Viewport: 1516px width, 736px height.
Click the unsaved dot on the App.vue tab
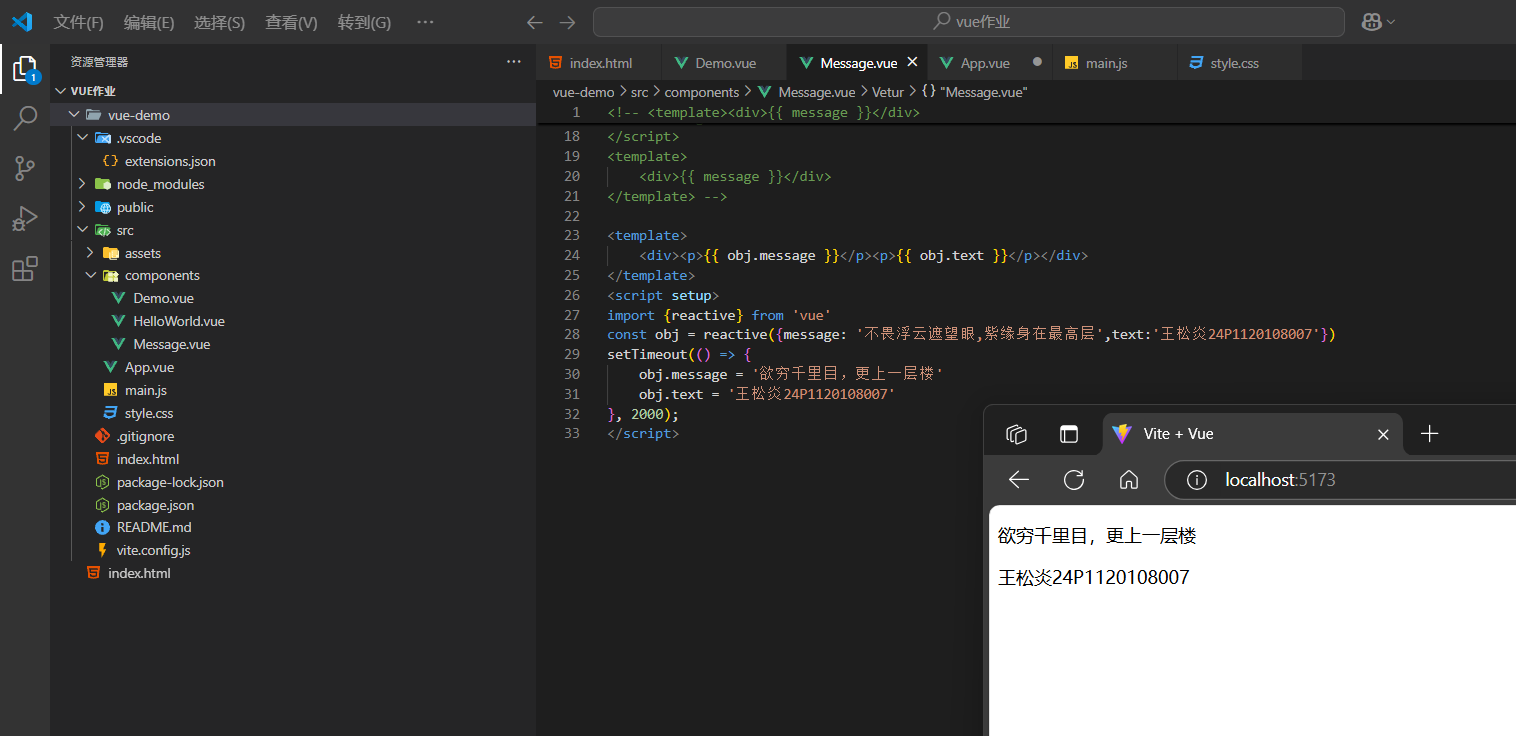[x=1037, y=62]
